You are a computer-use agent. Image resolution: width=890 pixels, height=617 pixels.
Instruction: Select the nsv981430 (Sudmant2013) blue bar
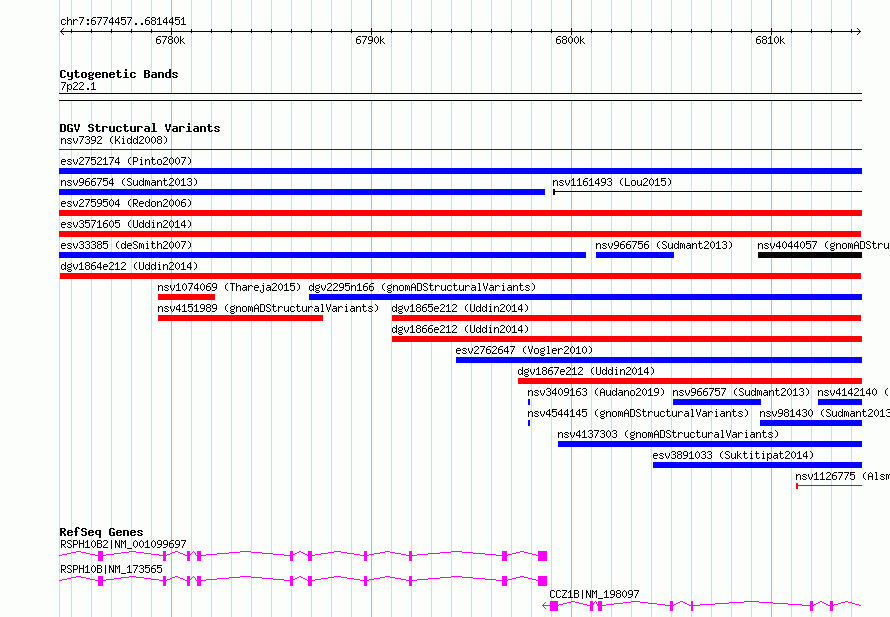point(811,423)
